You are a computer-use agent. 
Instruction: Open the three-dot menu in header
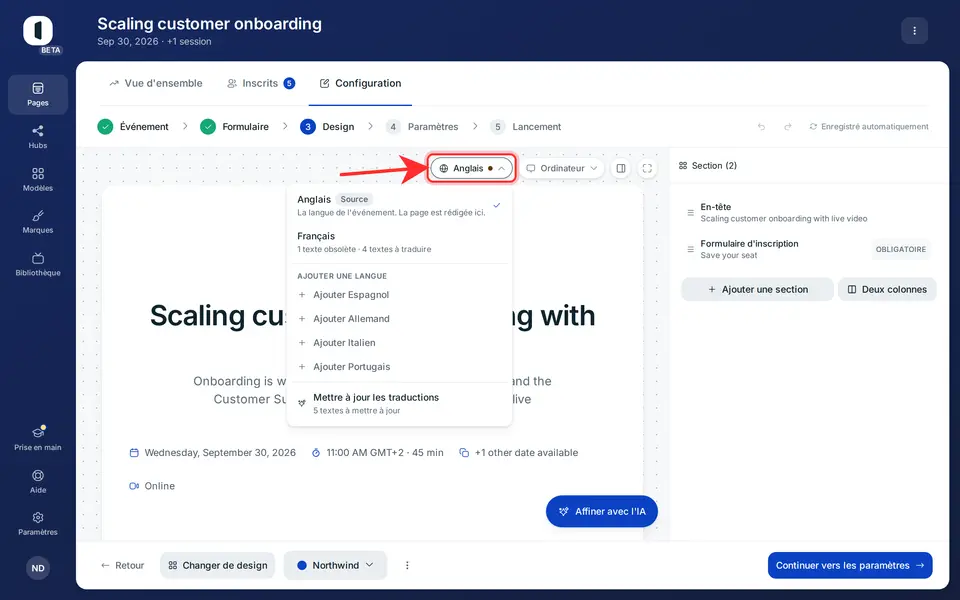coord(915,31)
